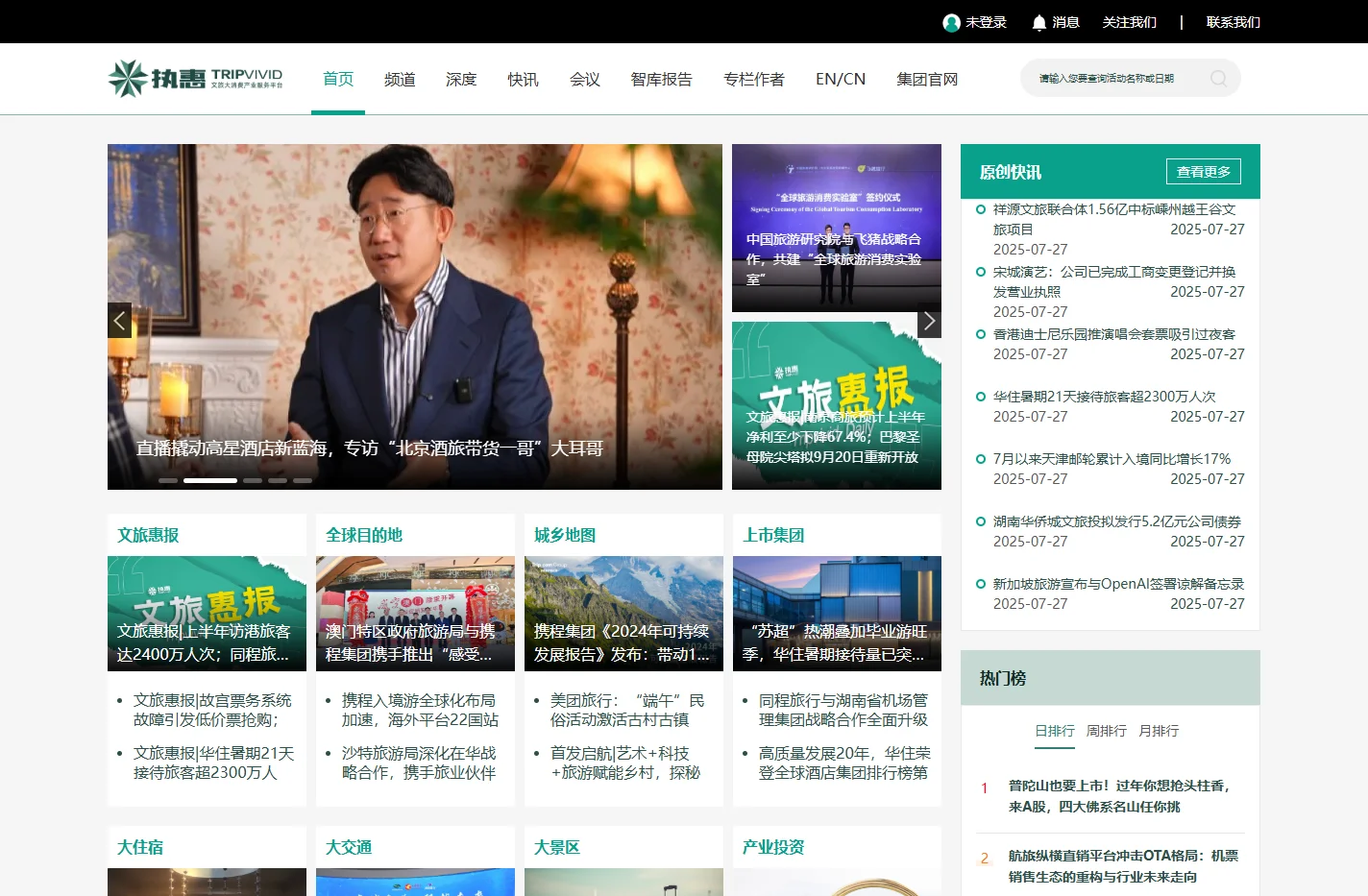
Task: Open news 香港迪士尼乐园推演唱会套票
Action: 1114,334
